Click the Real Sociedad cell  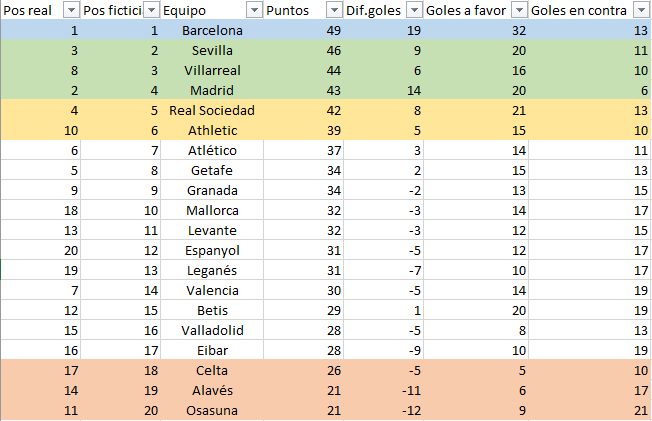[212, 110]
